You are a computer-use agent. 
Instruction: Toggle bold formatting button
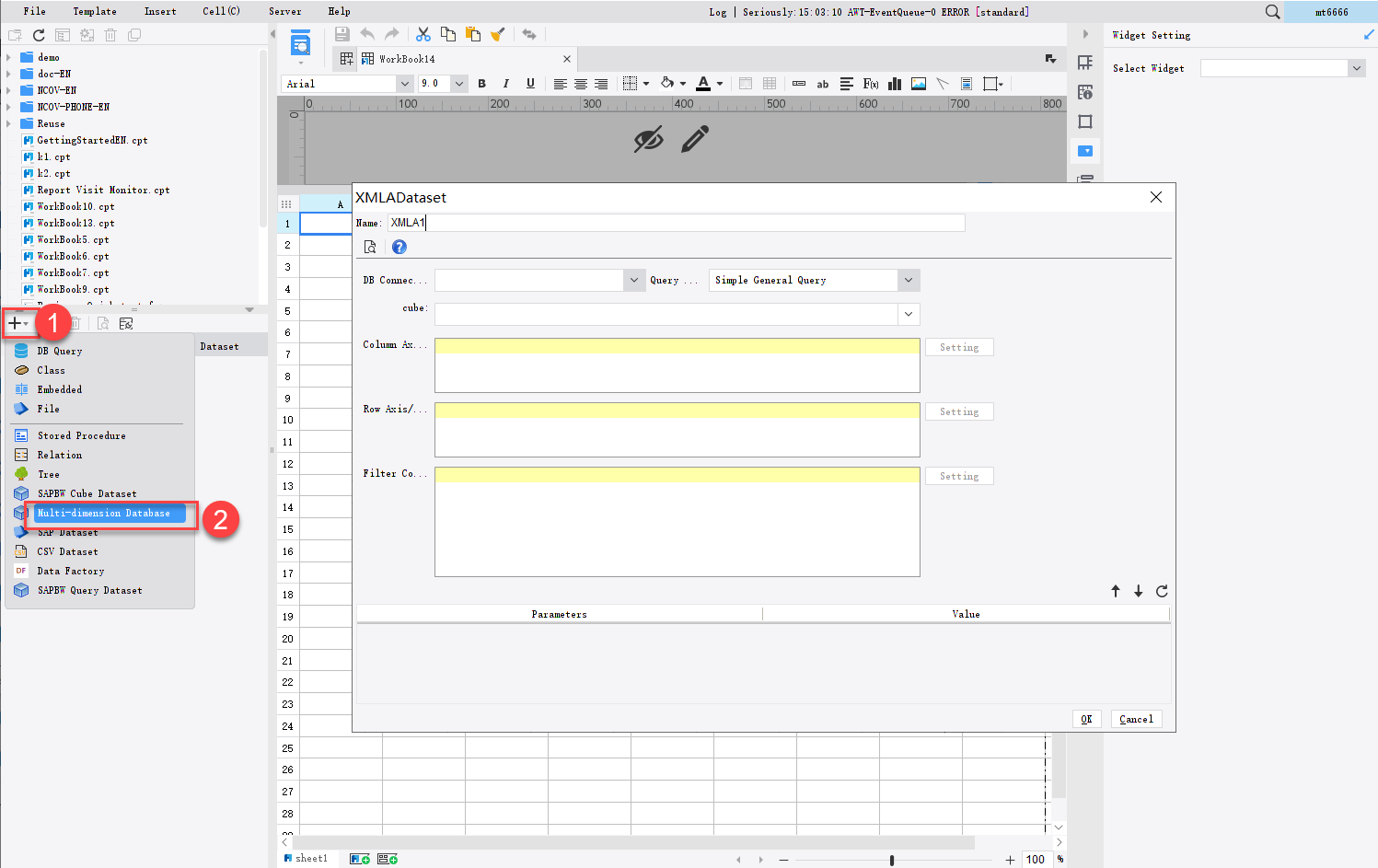(481, 84)
